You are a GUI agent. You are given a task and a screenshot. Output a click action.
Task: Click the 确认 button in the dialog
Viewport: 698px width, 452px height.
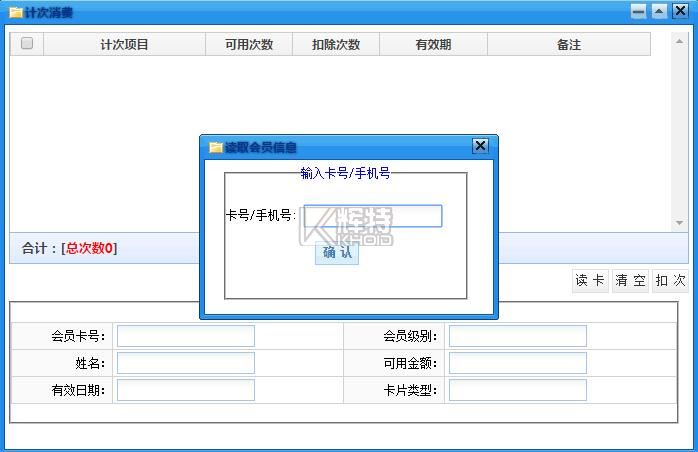337,253
